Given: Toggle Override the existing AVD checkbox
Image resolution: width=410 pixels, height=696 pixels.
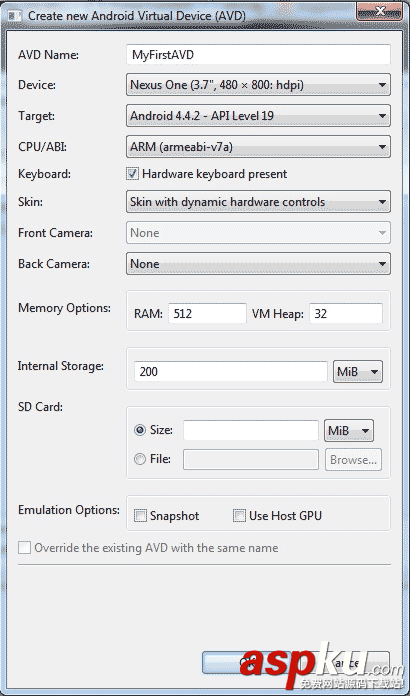Looking at the screenshot, I should tap(24, 548).
